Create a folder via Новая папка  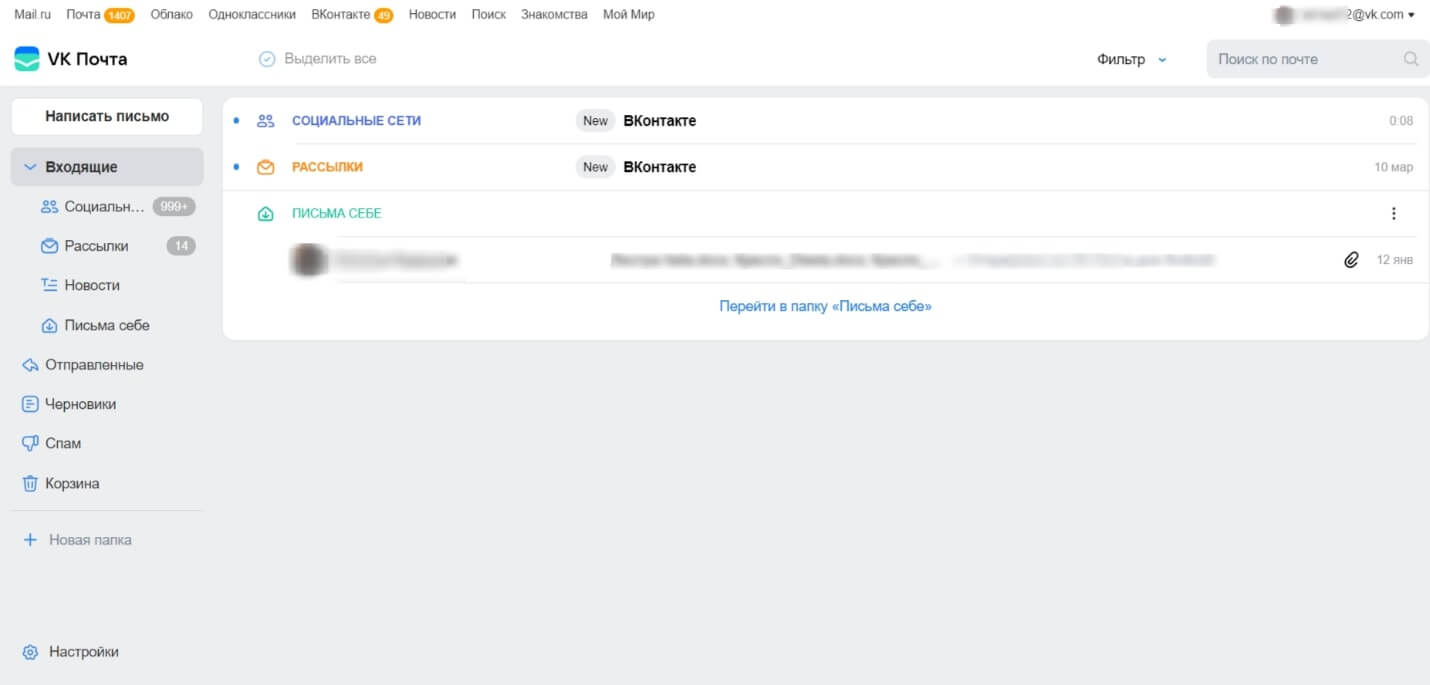coord(90,540)
